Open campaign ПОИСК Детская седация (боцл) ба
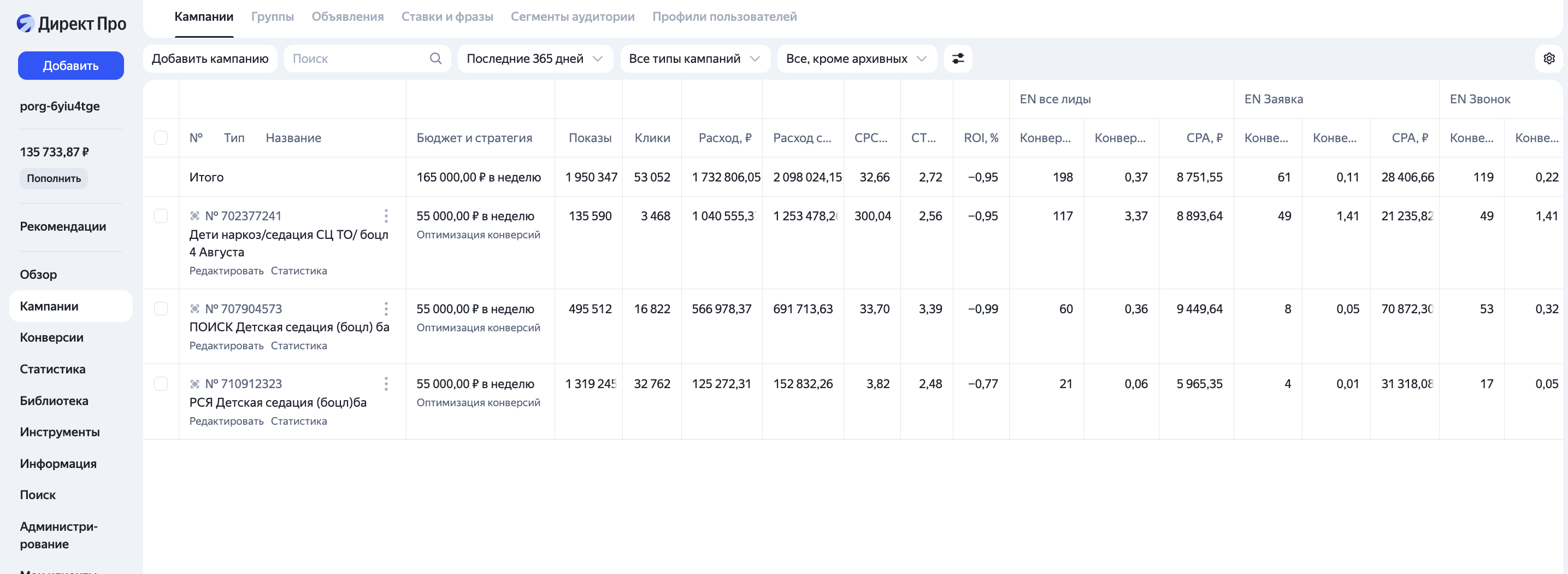 click(x=289, y=327)
